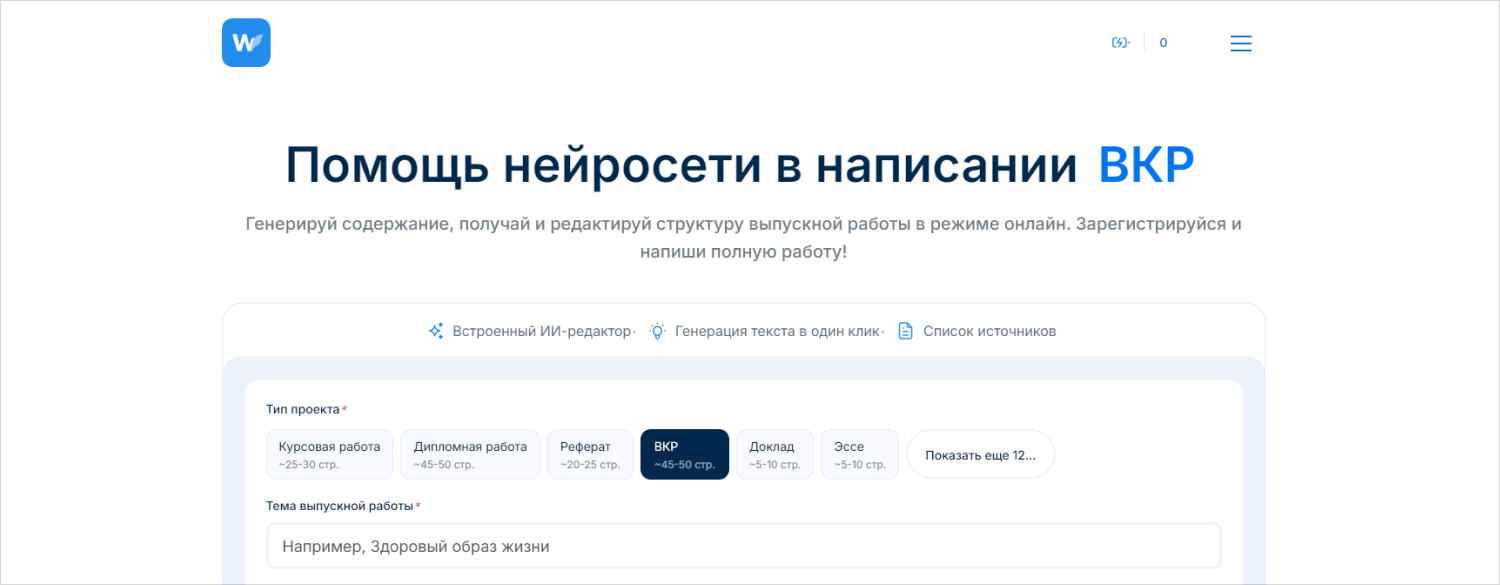
Task: Click Генерация текста в один клик label
Action: click(x=778, y=331)
